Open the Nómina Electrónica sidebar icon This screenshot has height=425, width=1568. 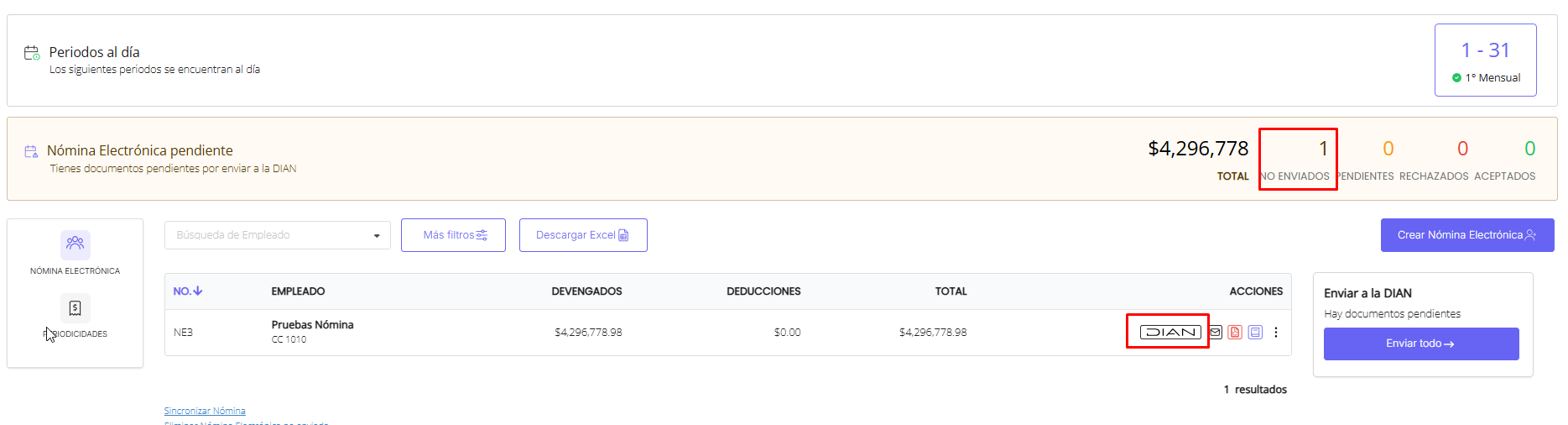(x=75, y=244)
